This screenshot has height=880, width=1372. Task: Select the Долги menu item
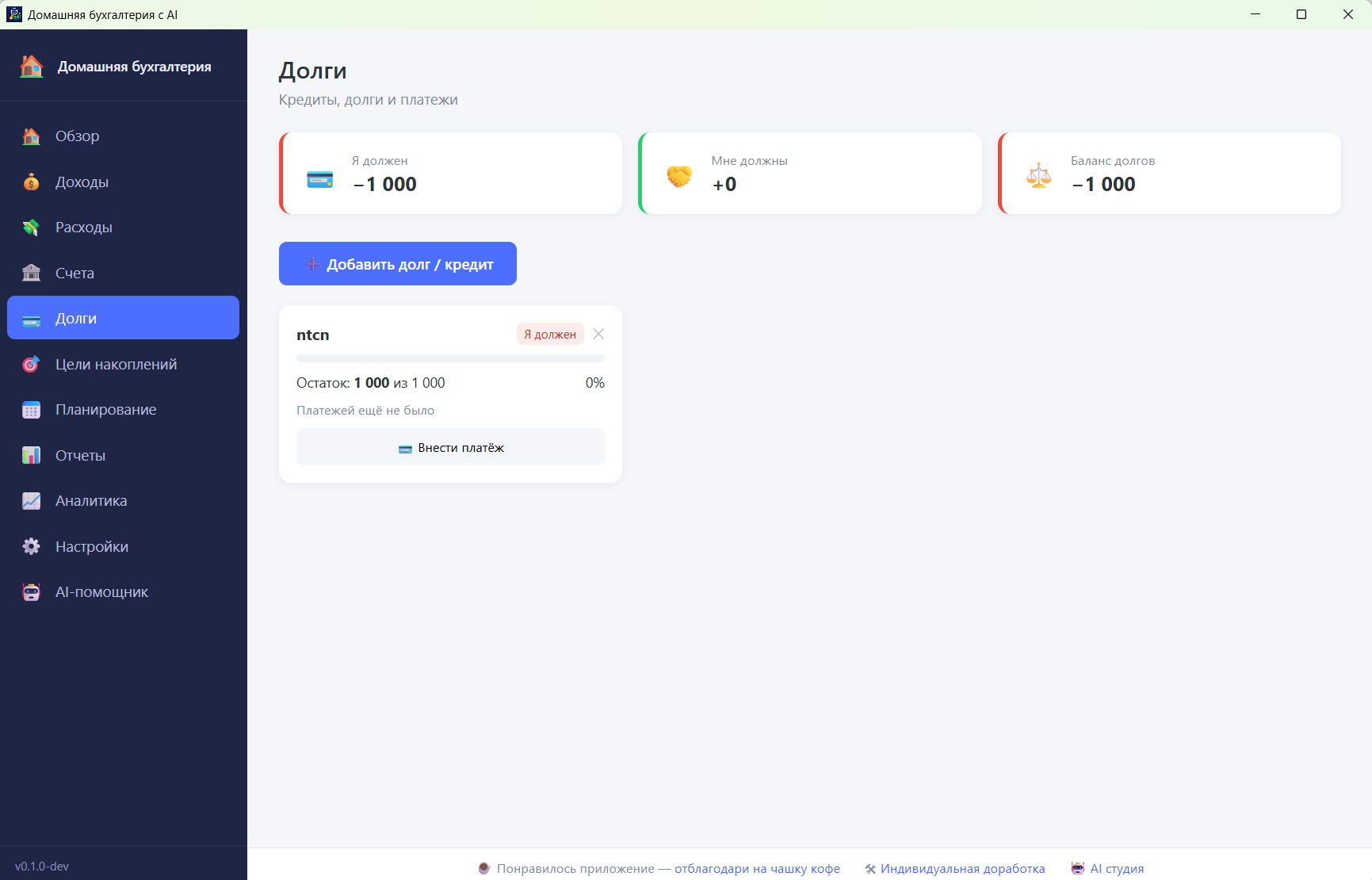pos(123,318)
